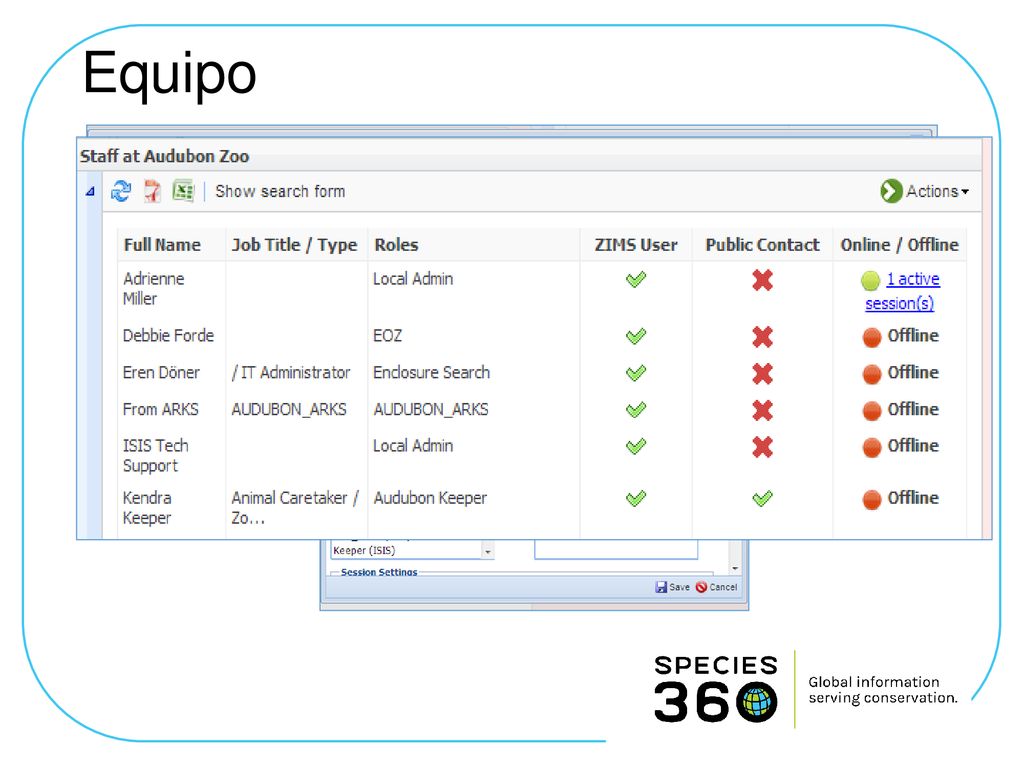
Task: Click the Public Contact checkmark for Kendra Keeper
Action: (x=762, y=498)
